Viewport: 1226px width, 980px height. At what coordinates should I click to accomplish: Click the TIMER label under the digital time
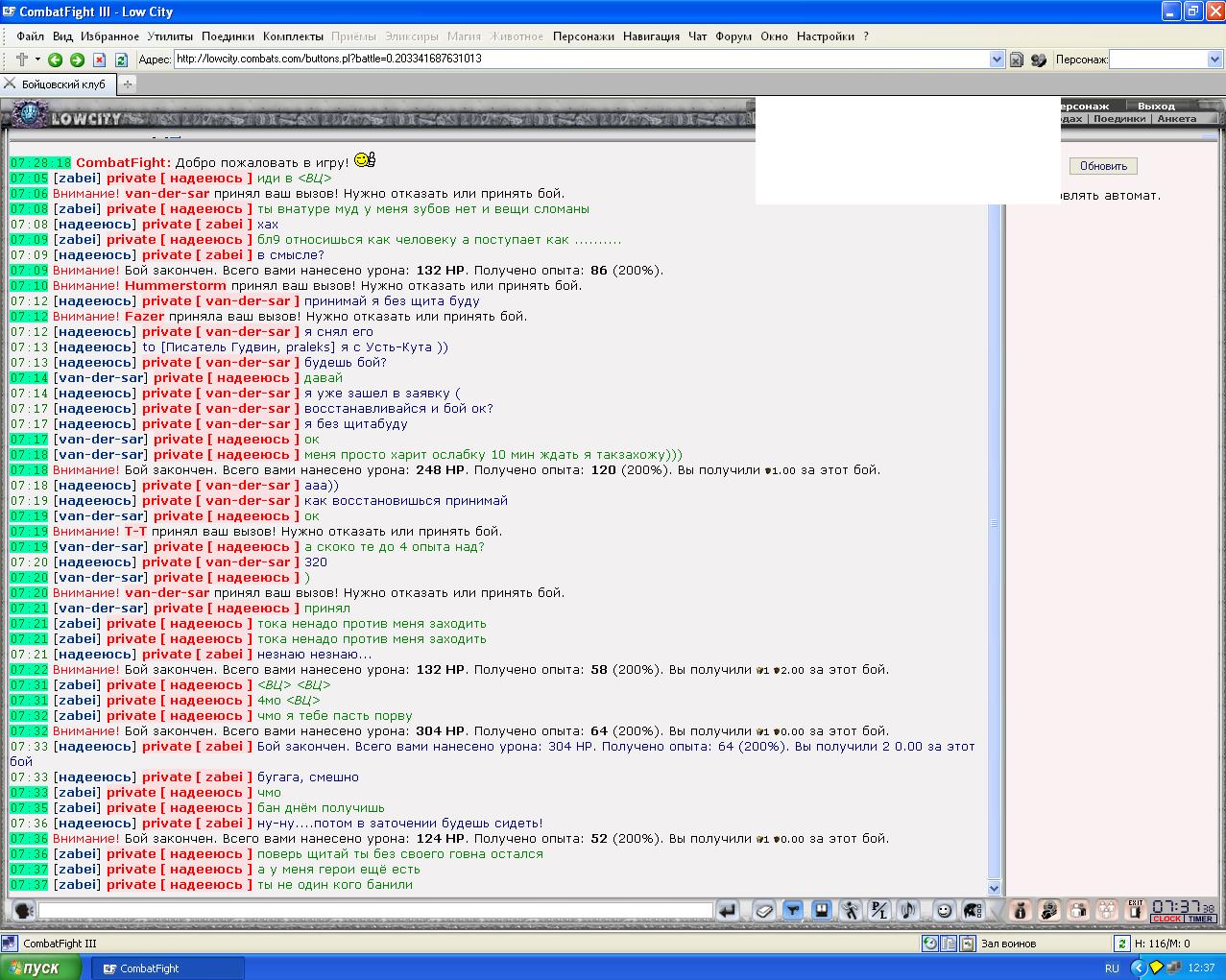coord(1200,919)
